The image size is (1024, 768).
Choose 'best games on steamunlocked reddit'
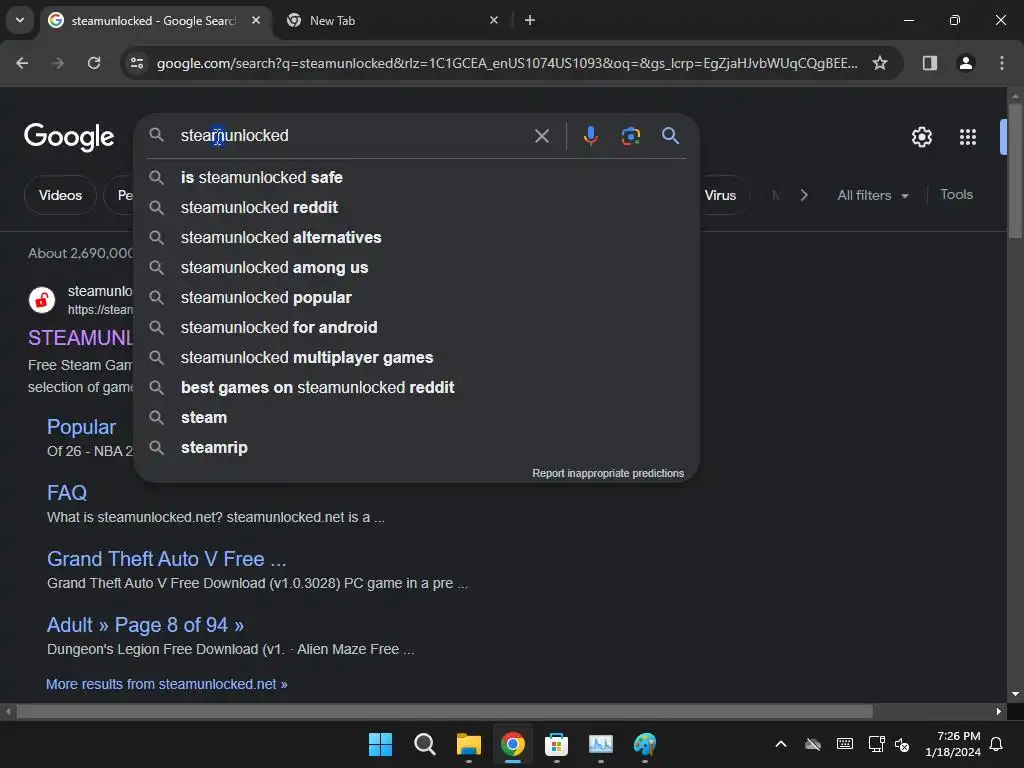tap(417, 388)
